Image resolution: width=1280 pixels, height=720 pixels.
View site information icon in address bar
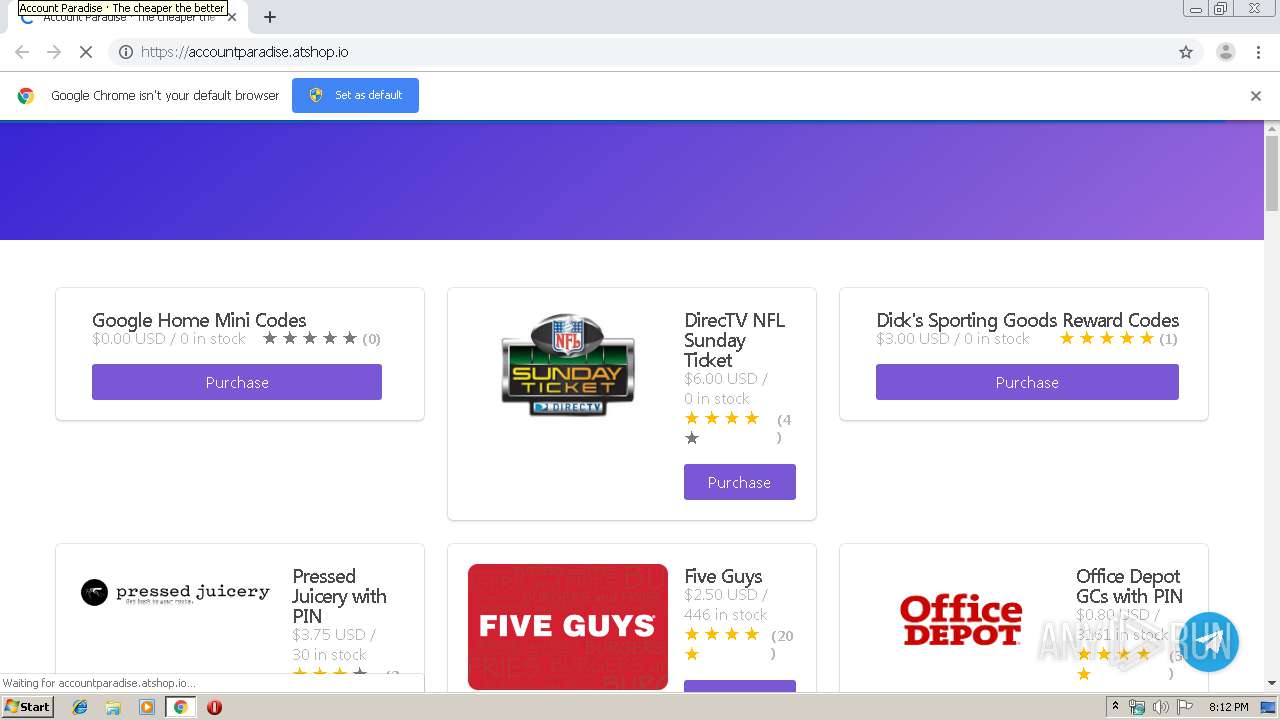coord(126,52)
